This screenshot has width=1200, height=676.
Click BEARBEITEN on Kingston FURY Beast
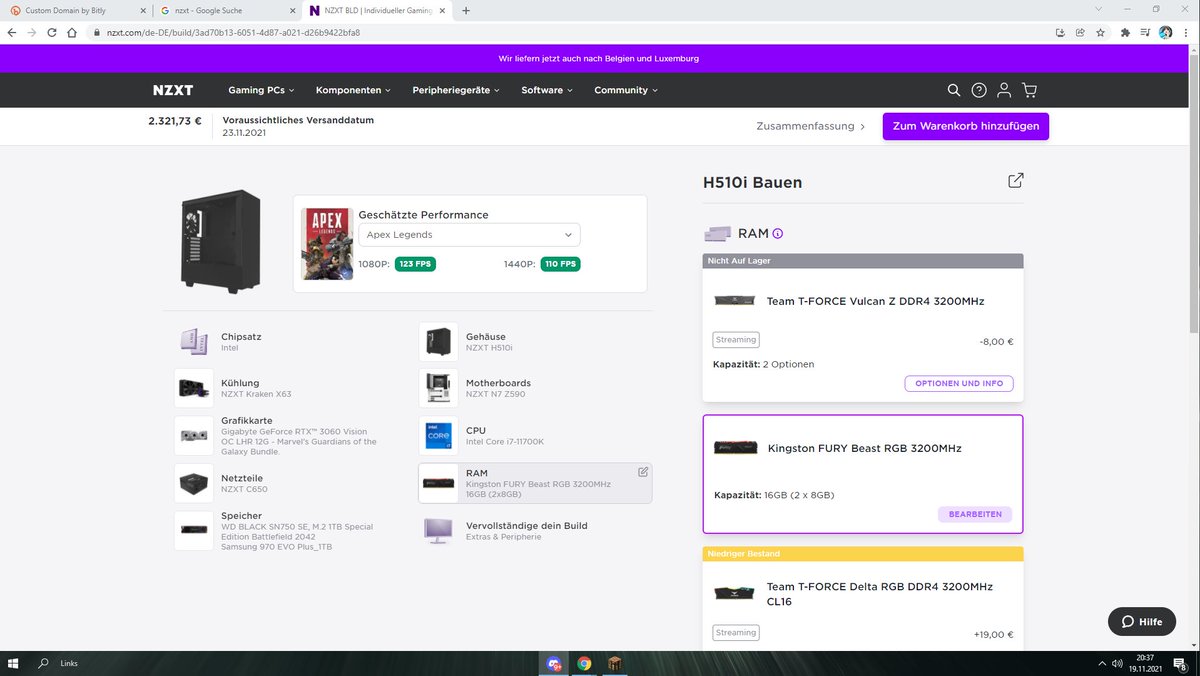pyautogui.click(x=975, y=514)
